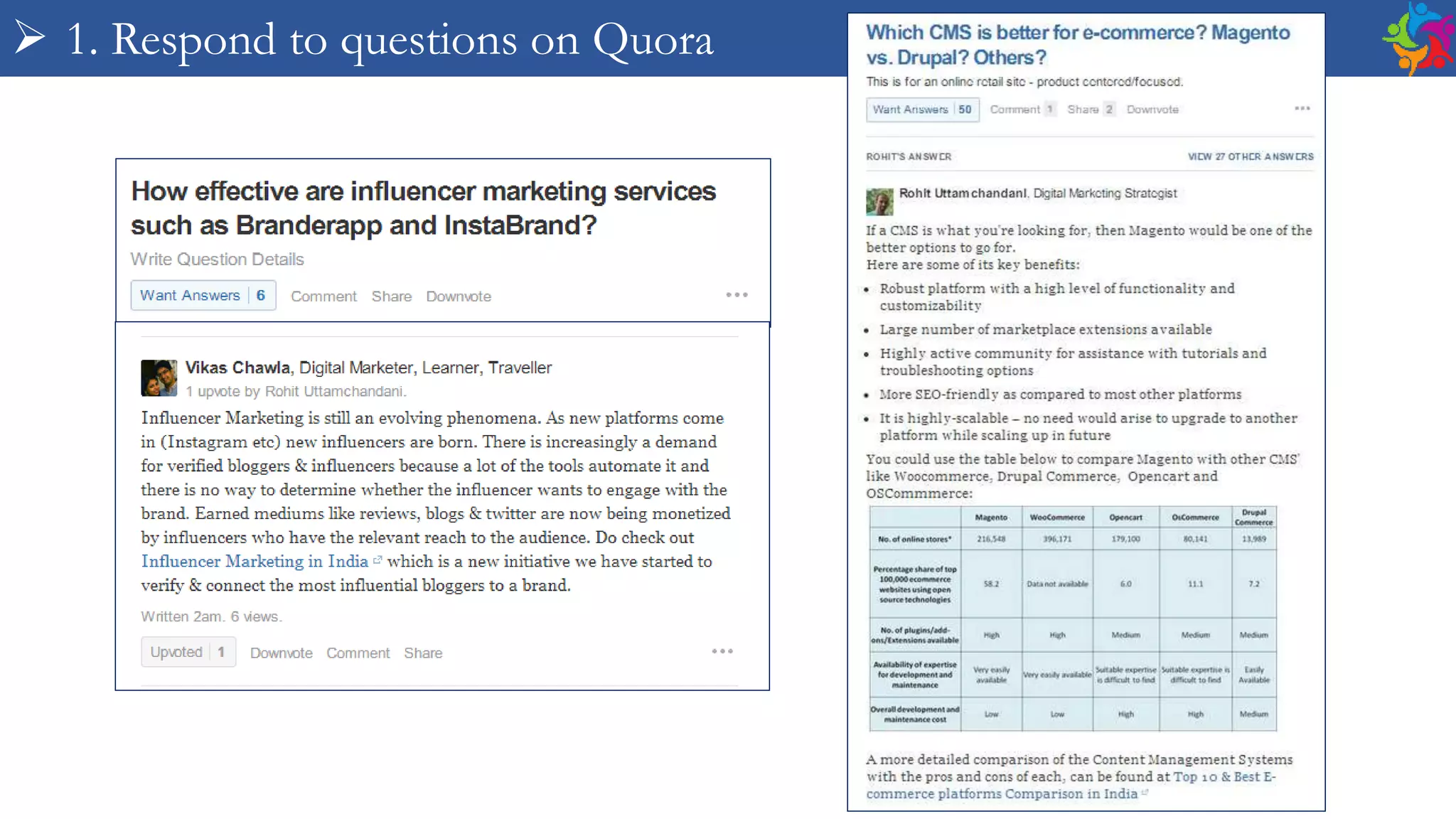1456x819 pixels.
Task: Click the "Magento" table column header
Action: [991, 517]
